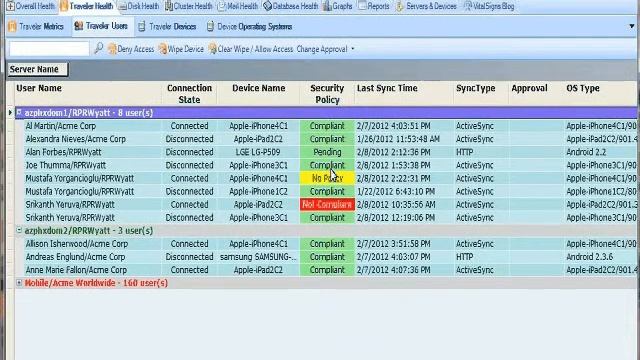This screenshot has height=360, width=640.
Task: Open the VitalSigns Blog tab
Action: (x=489, y=6)
